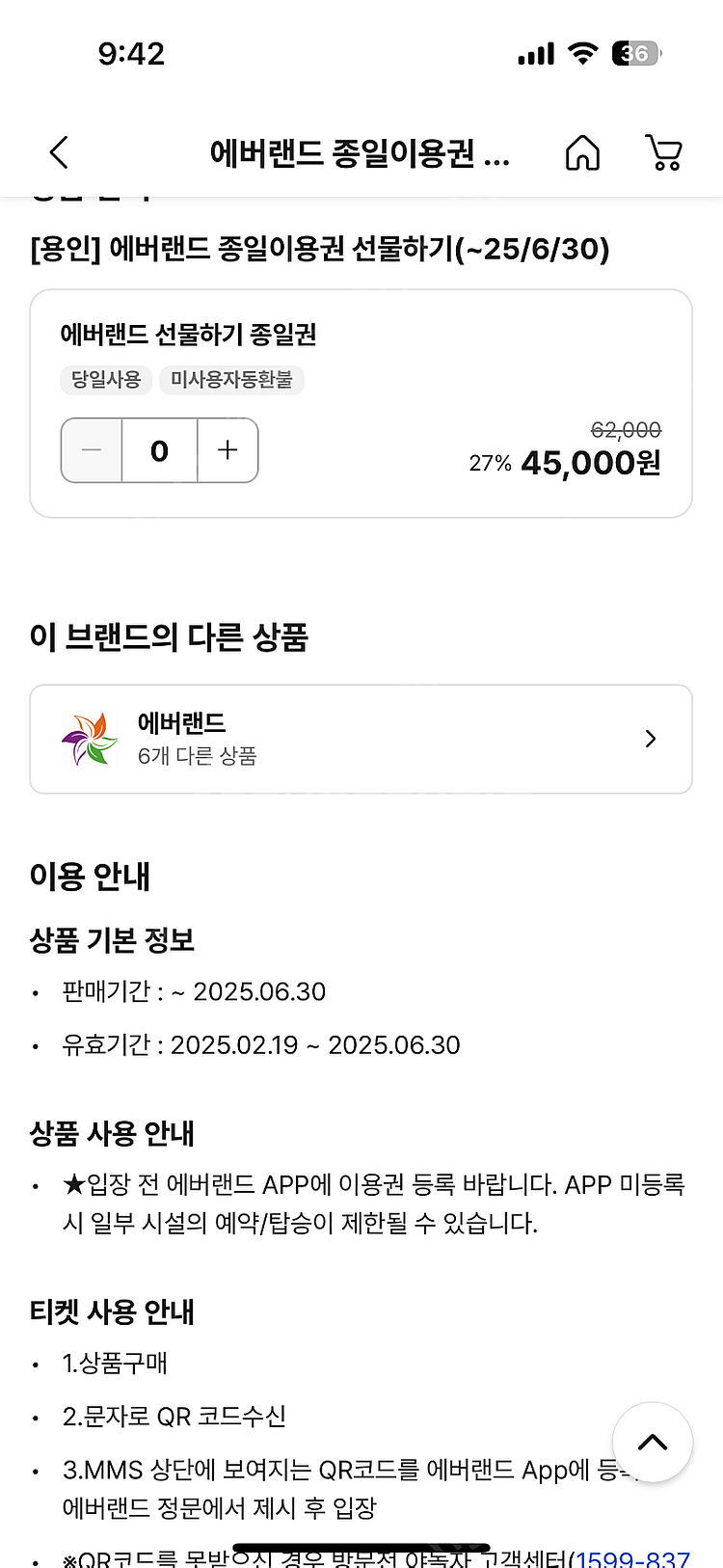Image resolution: width=723 pixels, height=1568 pixels.
Task: Tap the 당일사용 tag
Action: point(106,380)
